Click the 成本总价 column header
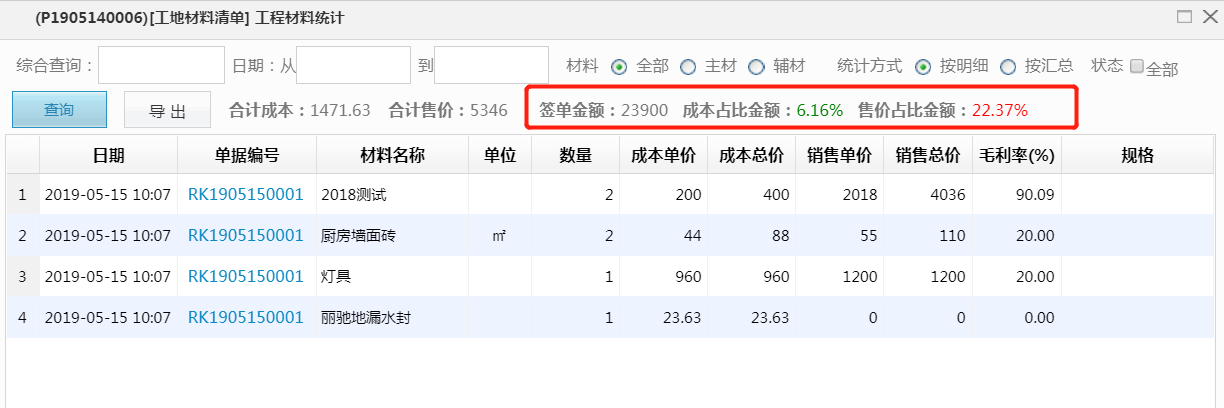Viewport: 1224px width, 408px height. tap(751, 155)
